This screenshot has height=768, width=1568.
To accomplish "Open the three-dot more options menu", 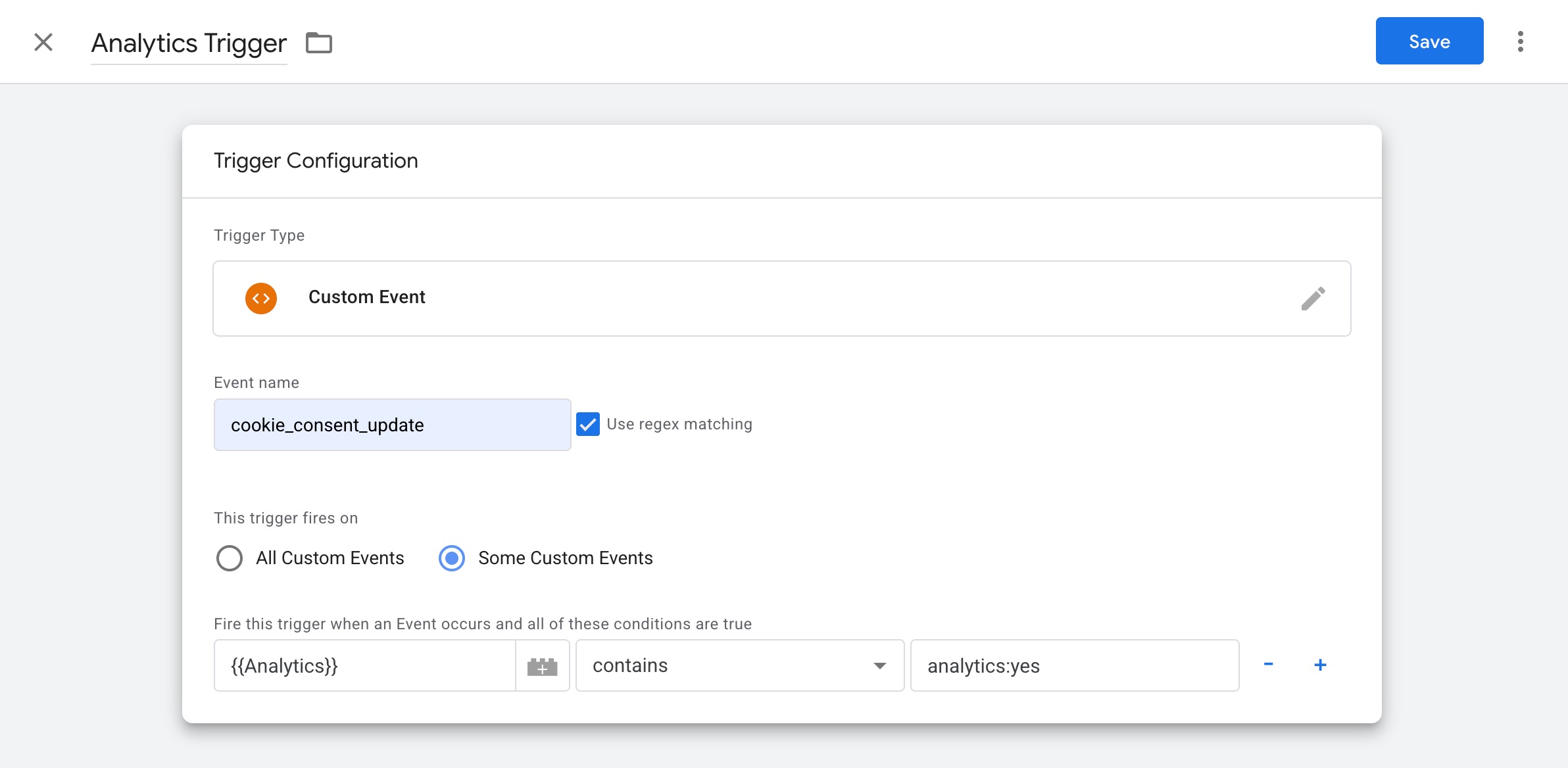I will pos(1520,41).
